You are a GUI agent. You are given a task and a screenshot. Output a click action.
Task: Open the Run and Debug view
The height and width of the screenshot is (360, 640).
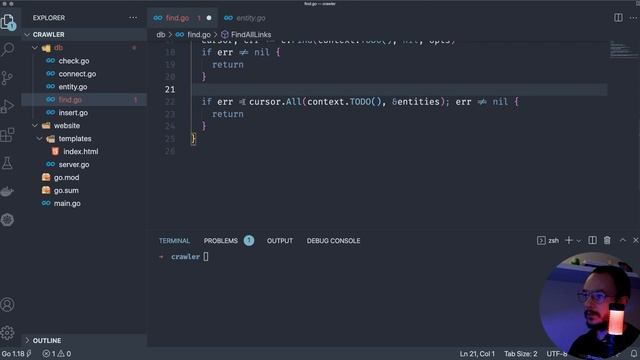(7, 106)
